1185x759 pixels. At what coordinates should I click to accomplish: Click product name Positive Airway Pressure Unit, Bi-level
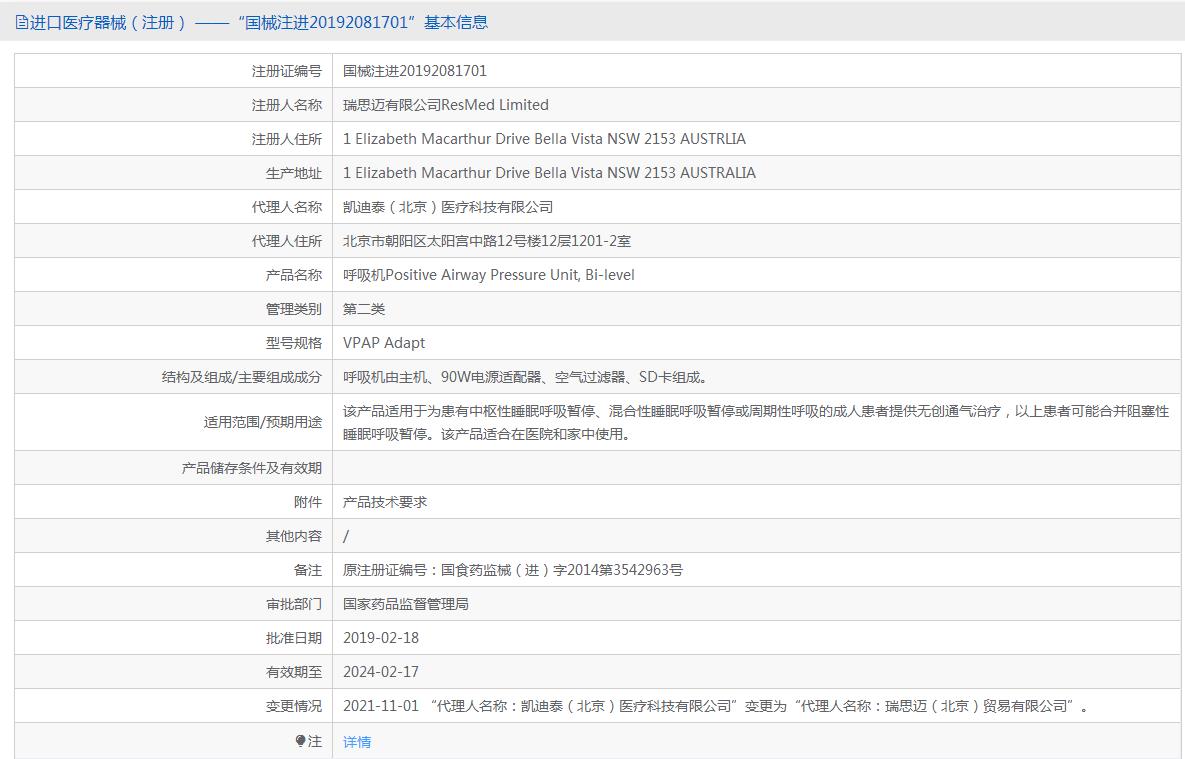(489, 275)
